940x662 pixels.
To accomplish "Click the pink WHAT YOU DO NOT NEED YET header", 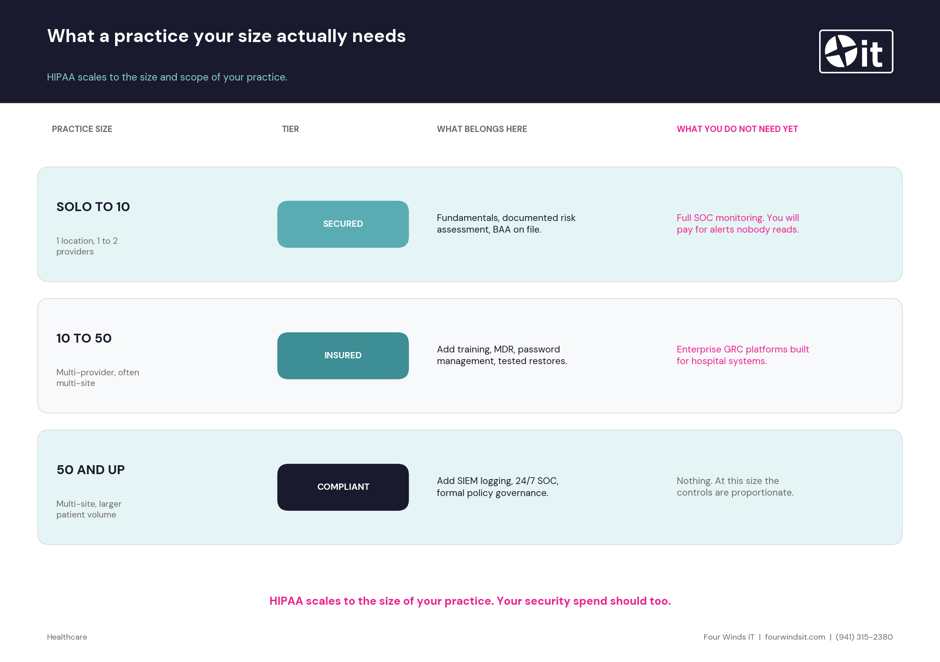I will pyautogui.click(x=737, y=129).
